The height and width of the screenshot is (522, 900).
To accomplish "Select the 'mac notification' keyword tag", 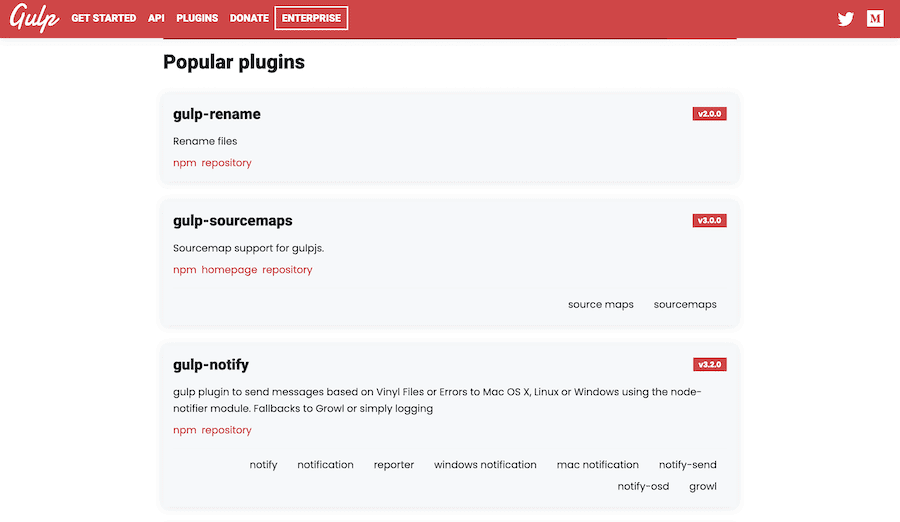I will pyautogui.click(x=598, y=465).
